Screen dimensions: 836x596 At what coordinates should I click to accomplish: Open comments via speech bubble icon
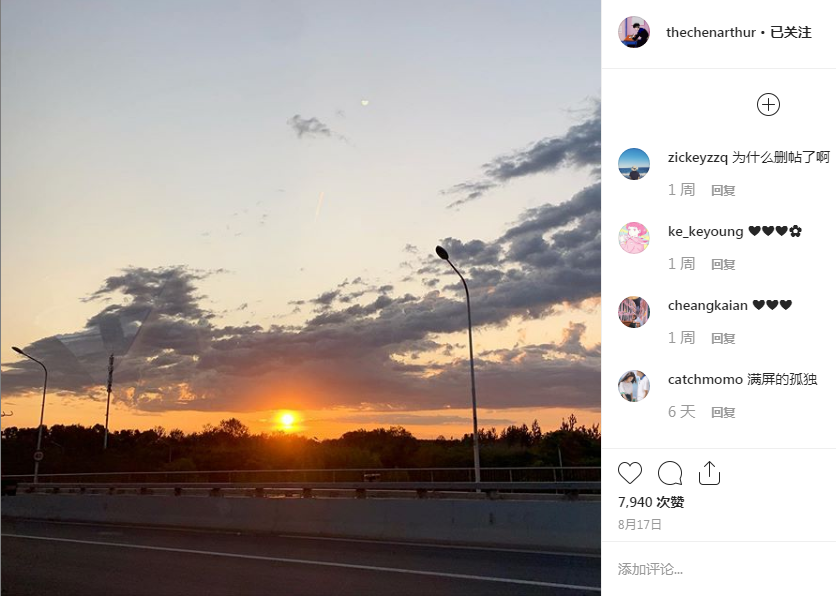pos(670,473)
